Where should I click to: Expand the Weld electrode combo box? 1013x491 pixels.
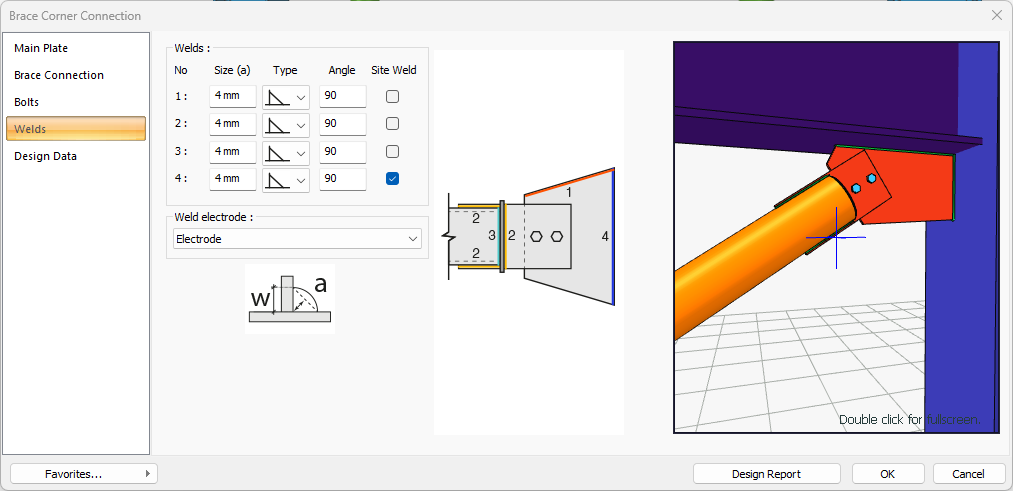(x=296, y=239)
